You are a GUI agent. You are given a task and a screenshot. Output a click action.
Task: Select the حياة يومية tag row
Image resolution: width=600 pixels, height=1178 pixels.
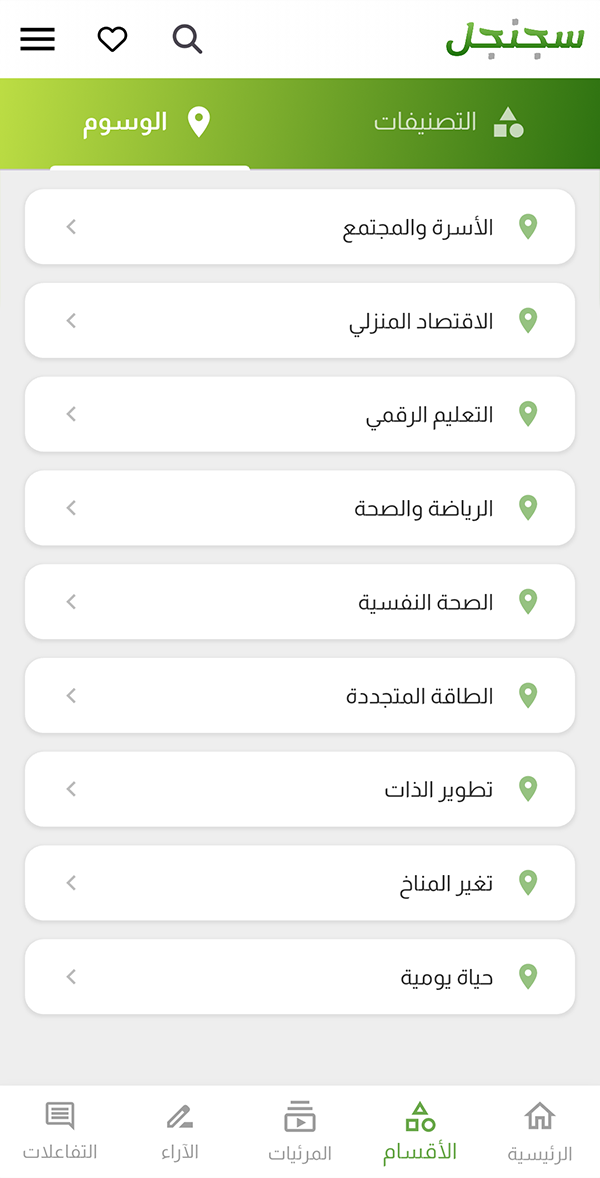(x=300, y=977)
